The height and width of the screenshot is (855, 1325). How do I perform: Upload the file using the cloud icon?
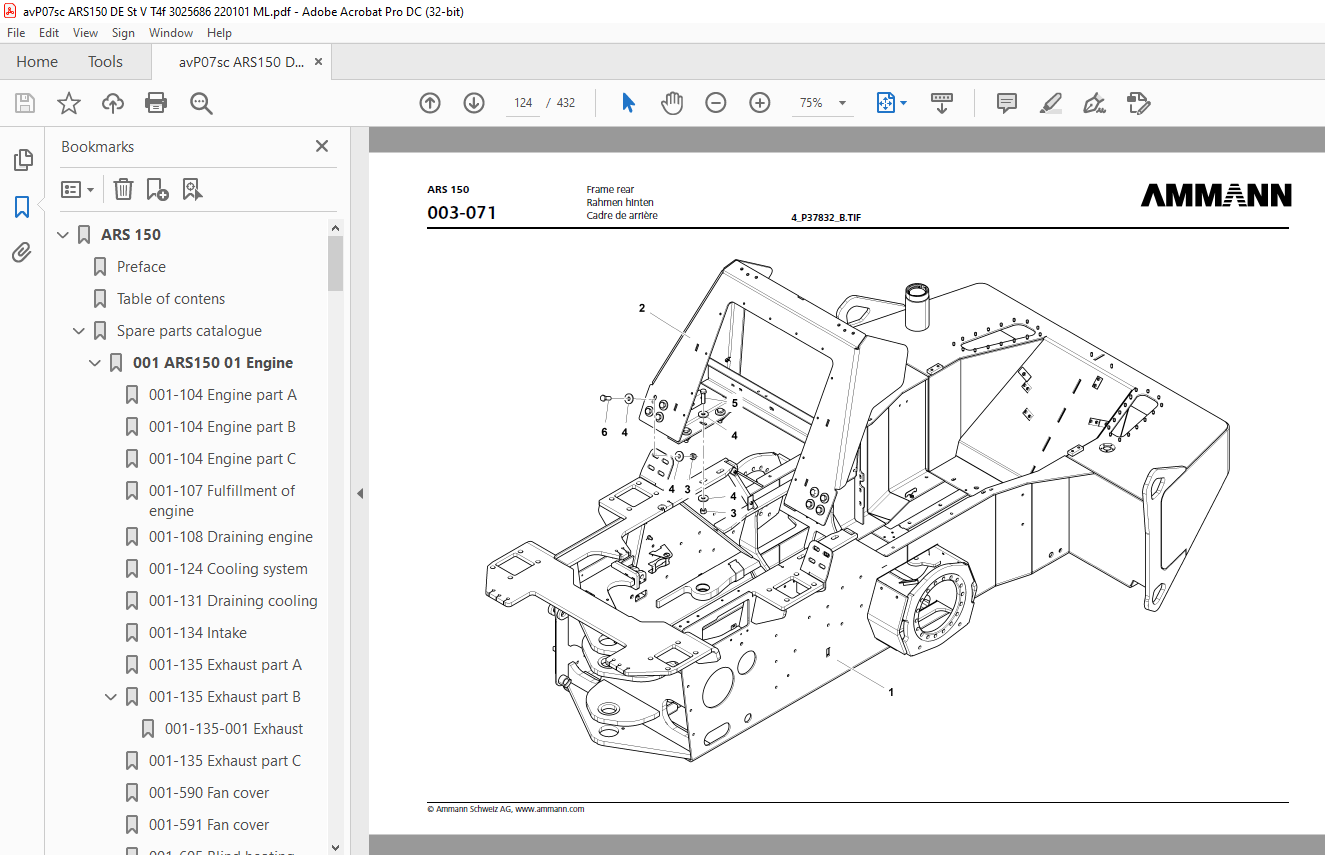pyautogui.click(x=113, y=103)
